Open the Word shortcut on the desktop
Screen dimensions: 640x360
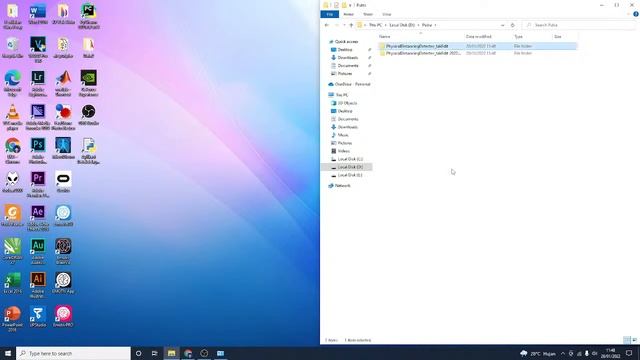click(x=38, y=15)
